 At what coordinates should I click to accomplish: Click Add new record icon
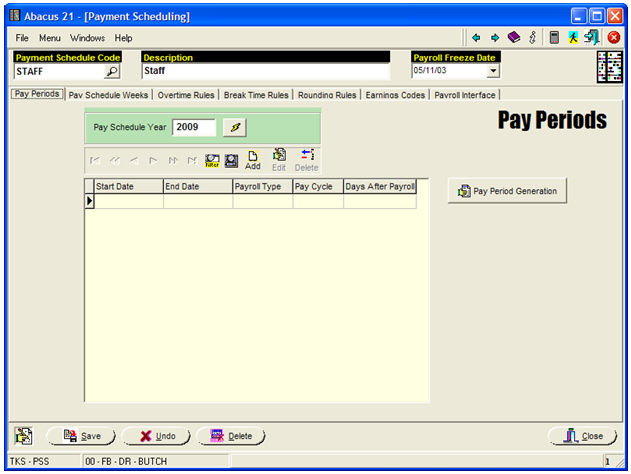[252, 160]
